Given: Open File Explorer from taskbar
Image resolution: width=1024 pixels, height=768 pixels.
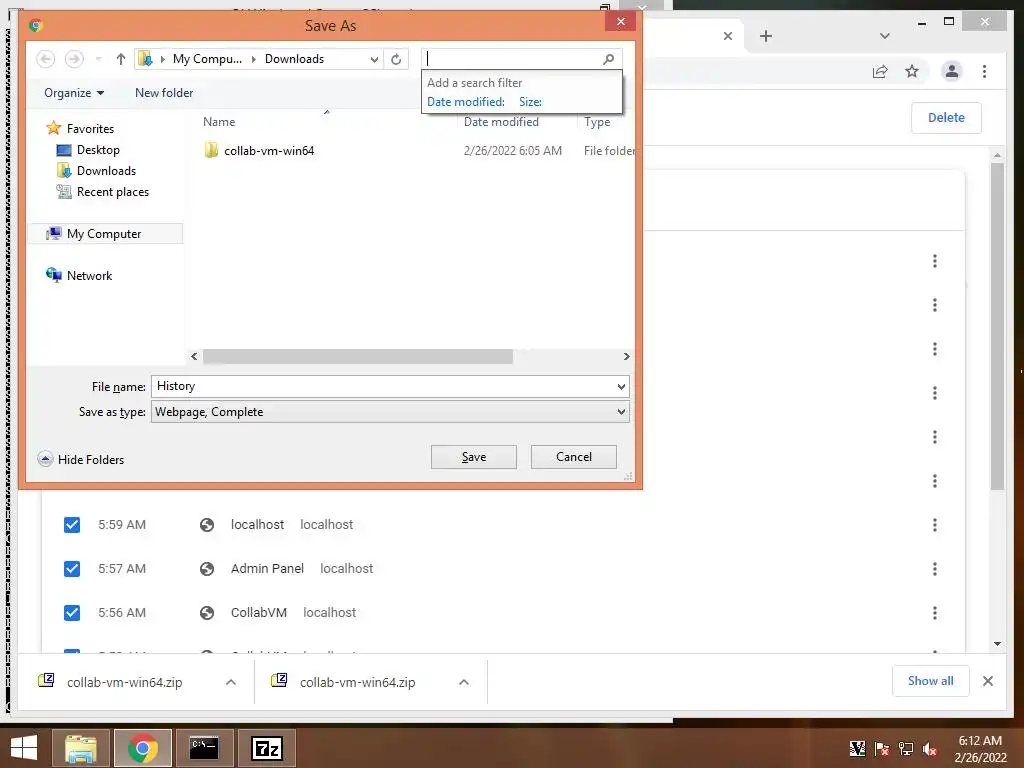Looking at the screenshot, I should [x=80, y=748].
